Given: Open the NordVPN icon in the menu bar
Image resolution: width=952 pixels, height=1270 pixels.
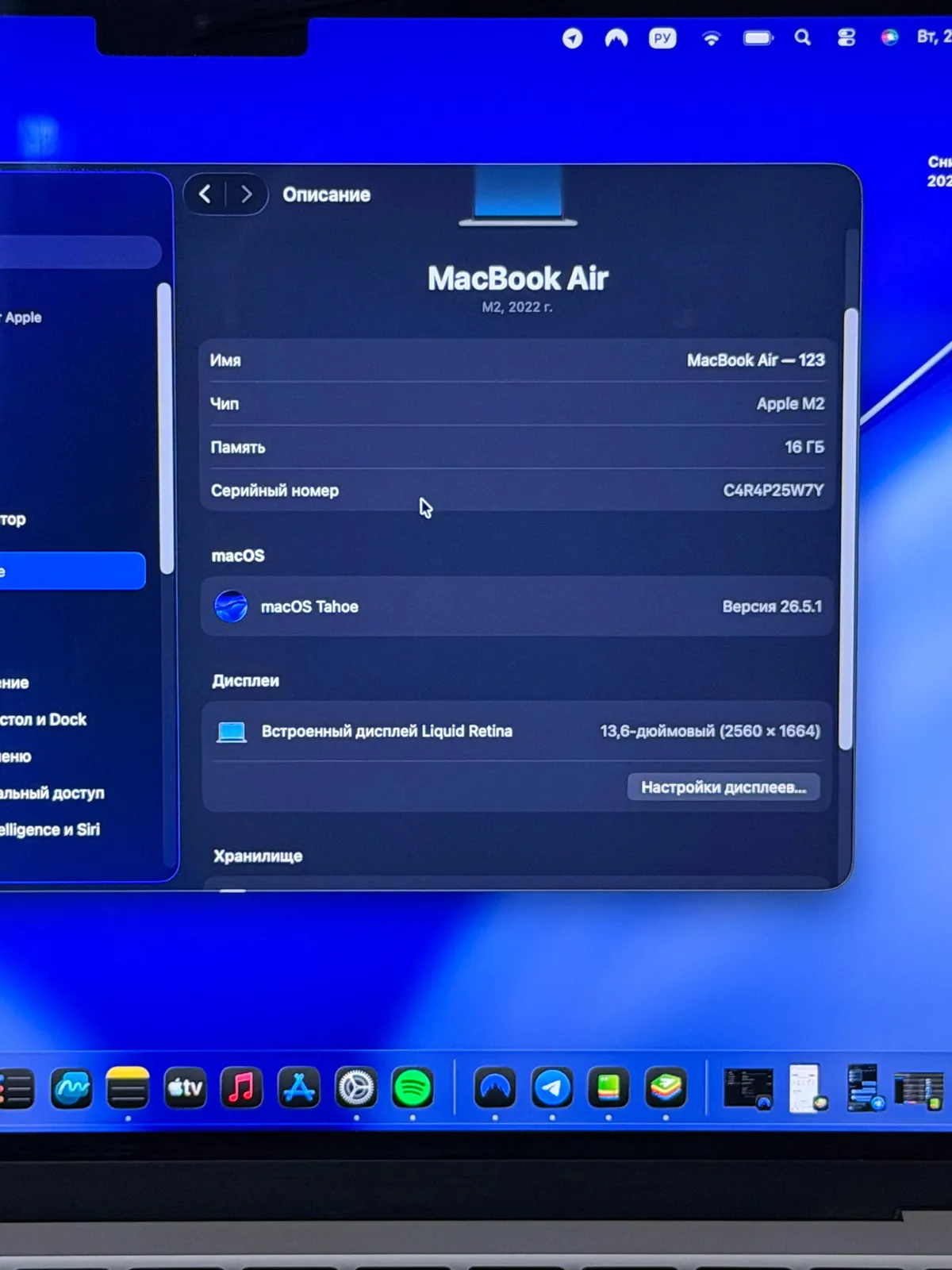Looking at the screenshot, I should (x=616, y=38).
